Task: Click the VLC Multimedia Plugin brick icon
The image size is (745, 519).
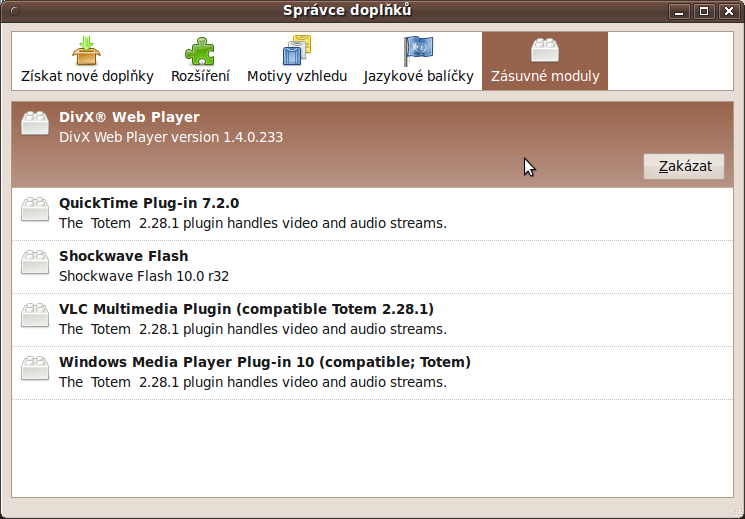Action: (x=35, y=315)
